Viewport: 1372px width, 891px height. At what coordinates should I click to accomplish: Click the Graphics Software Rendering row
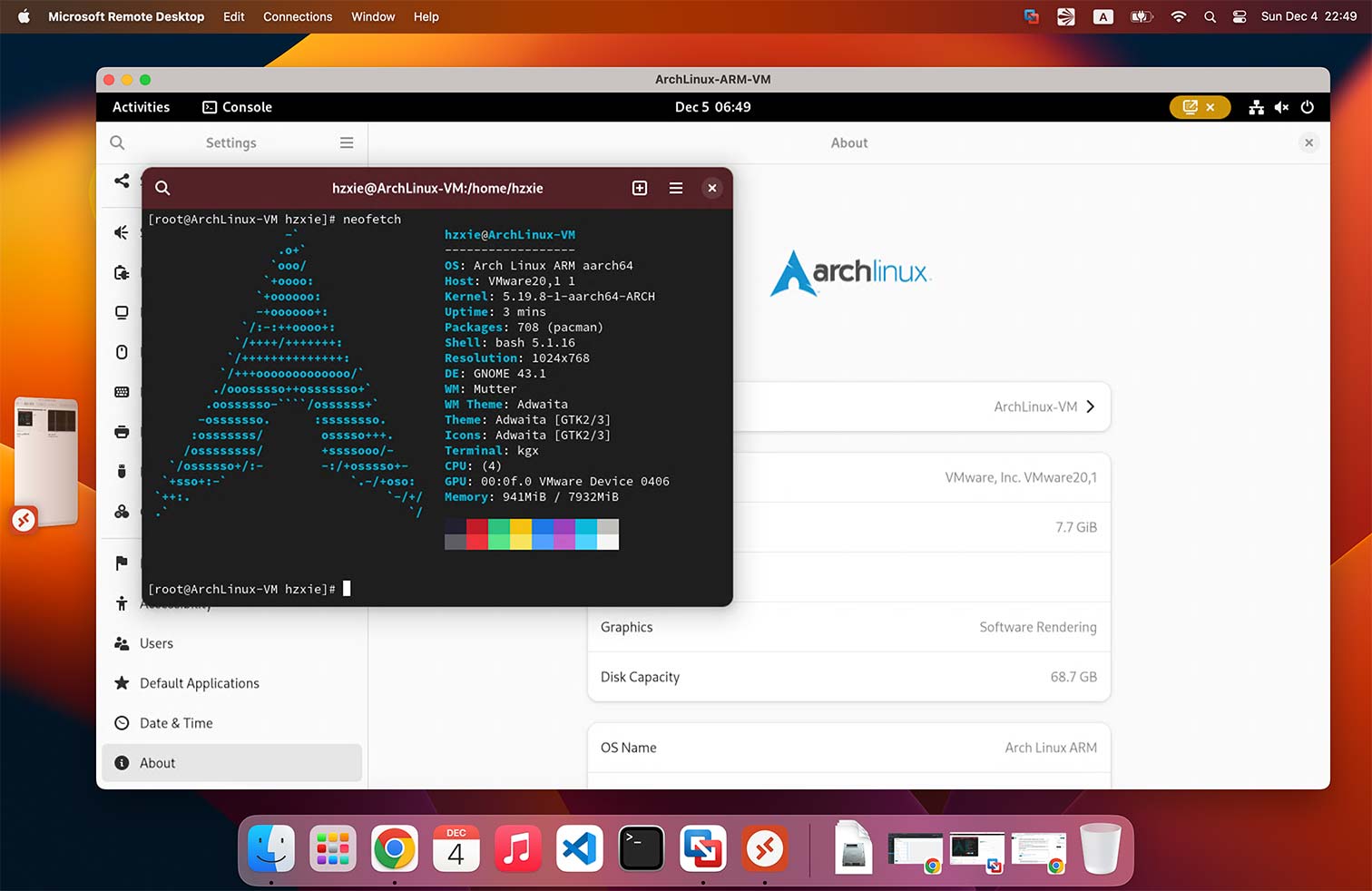pyautogui.click(x=849, y=627)
